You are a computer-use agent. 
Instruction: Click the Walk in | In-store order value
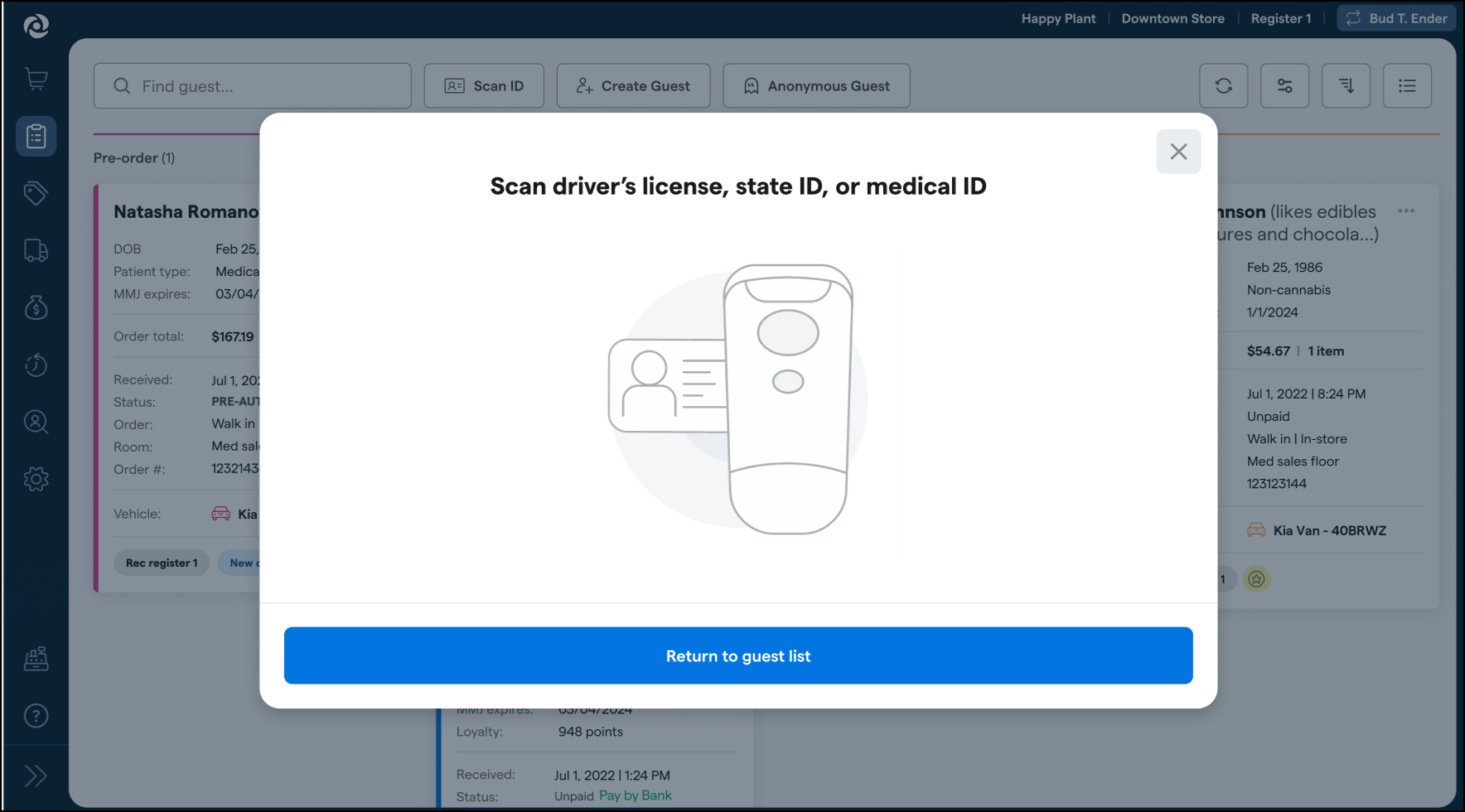(x=1297, y=439)
